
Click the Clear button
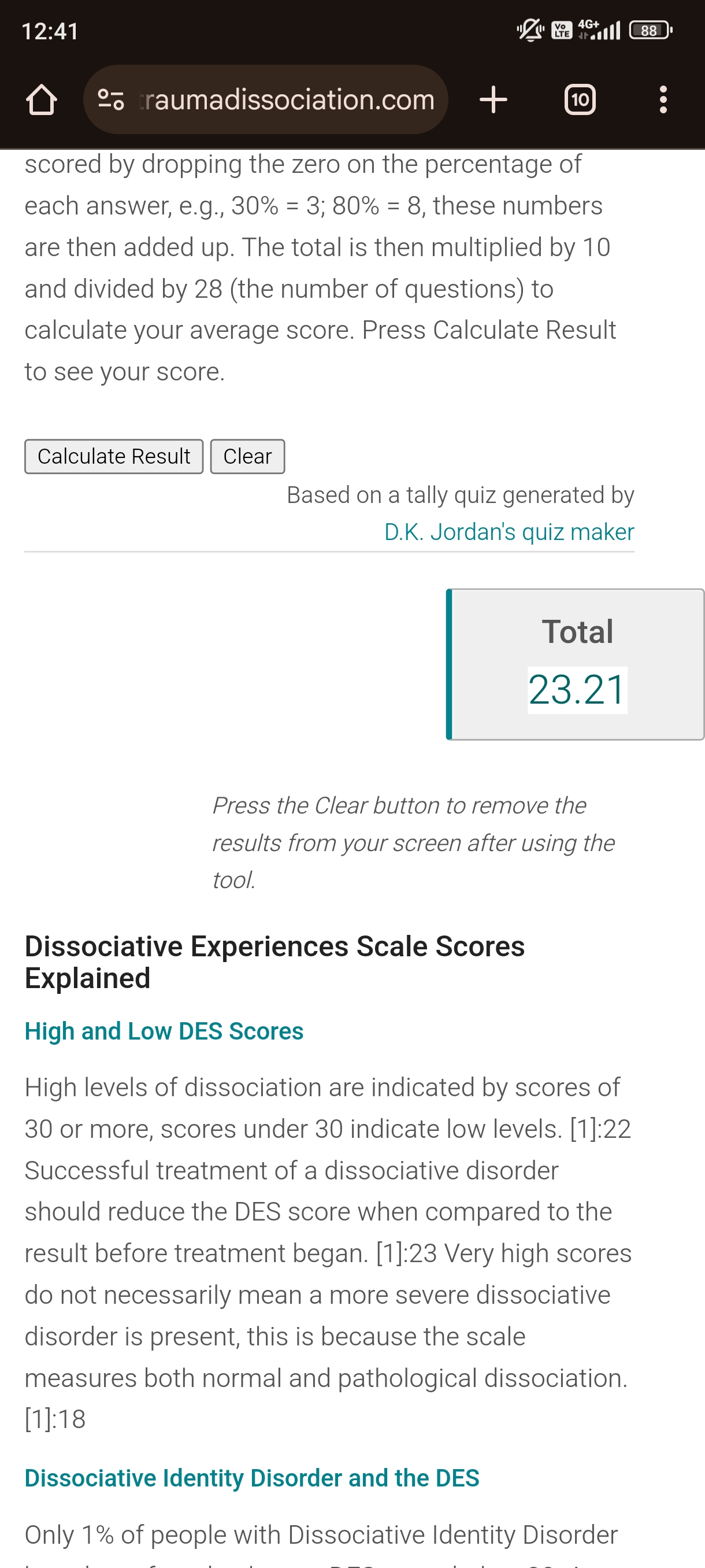click(247, 457)
